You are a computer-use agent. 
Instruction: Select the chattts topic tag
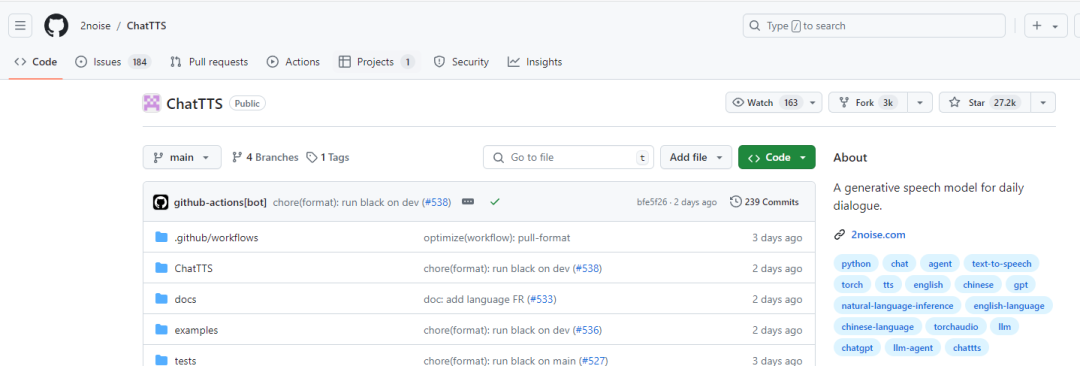[966, 348]
